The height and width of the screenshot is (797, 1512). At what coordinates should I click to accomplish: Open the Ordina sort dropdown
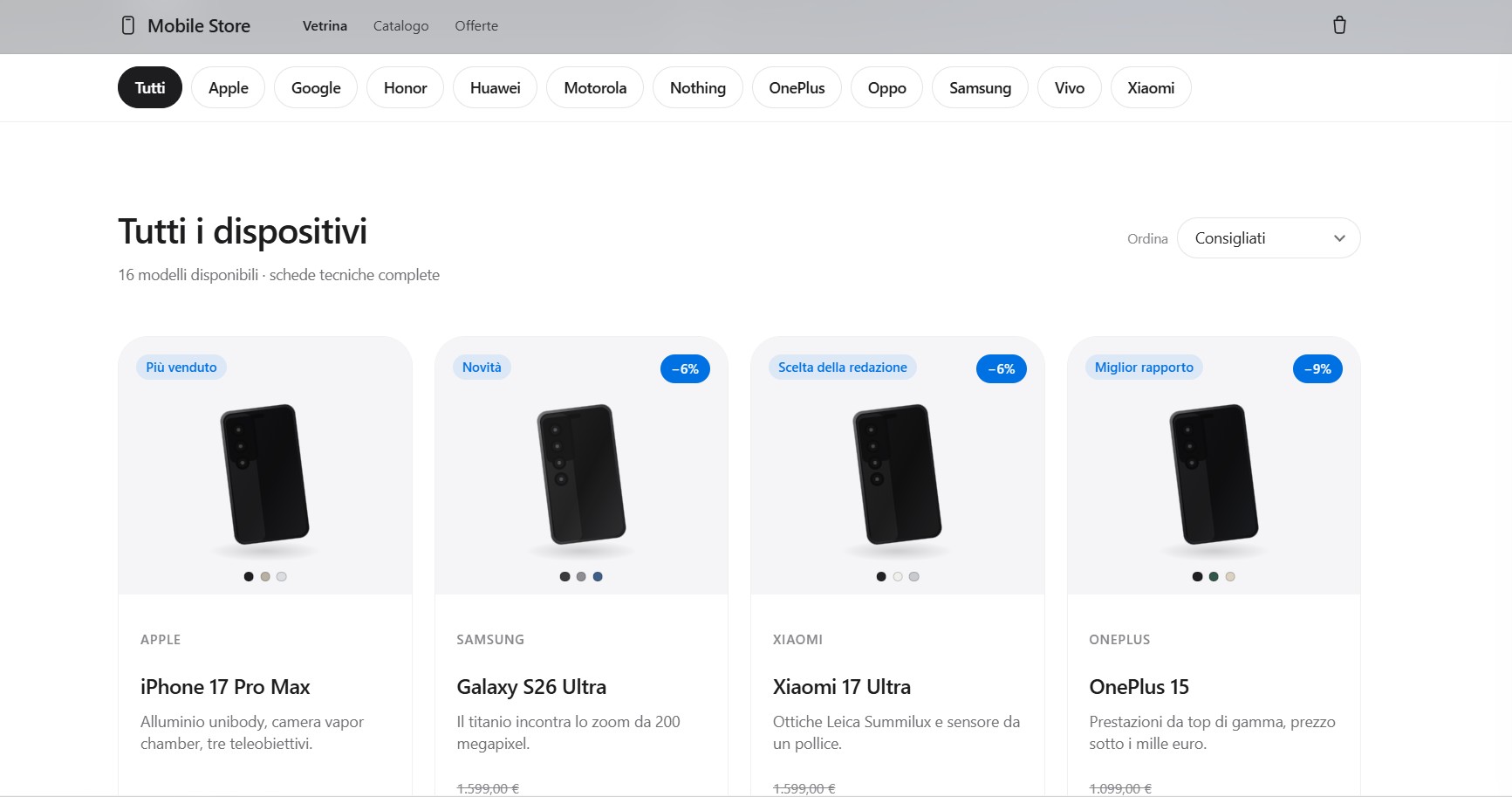pos(1269,238)
